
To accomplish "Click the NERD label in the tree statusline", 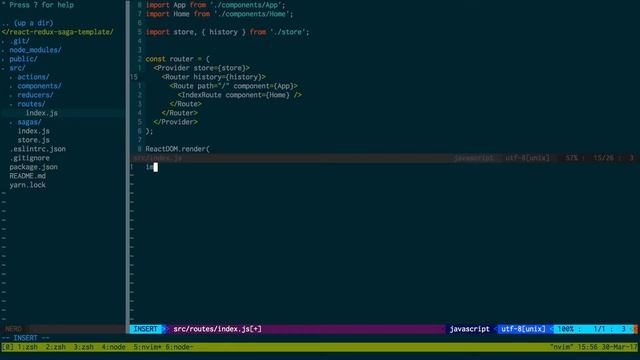I will [x=13, y=329].
